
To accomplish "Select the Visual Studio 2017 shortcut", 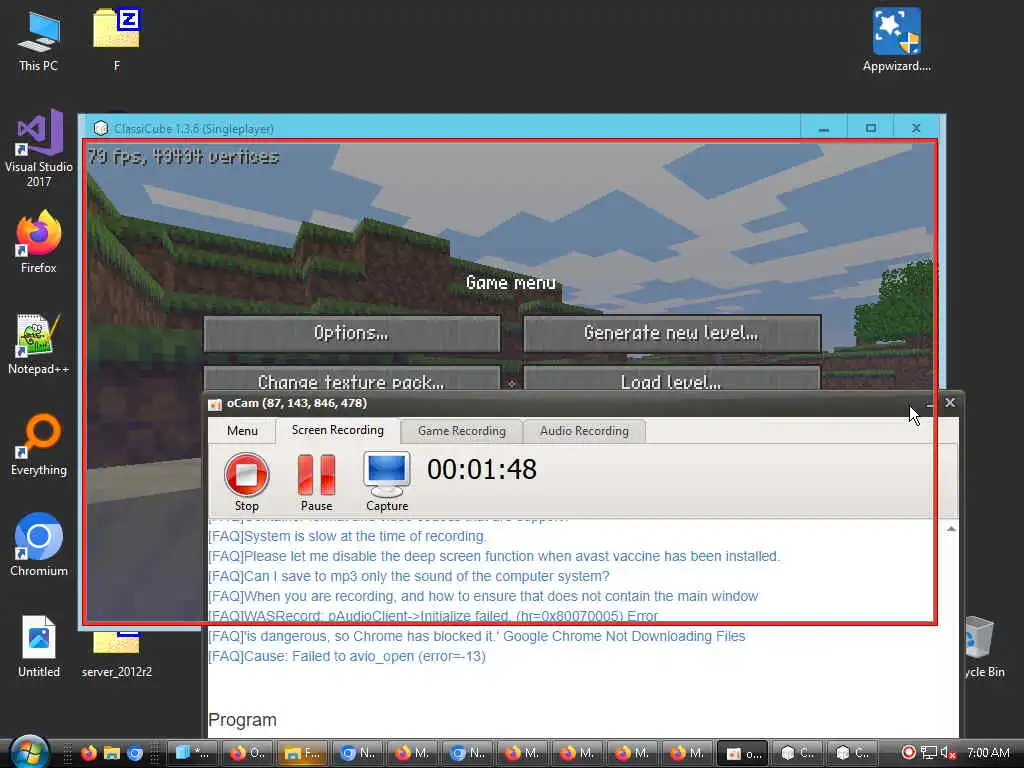I will pos(39,149).
